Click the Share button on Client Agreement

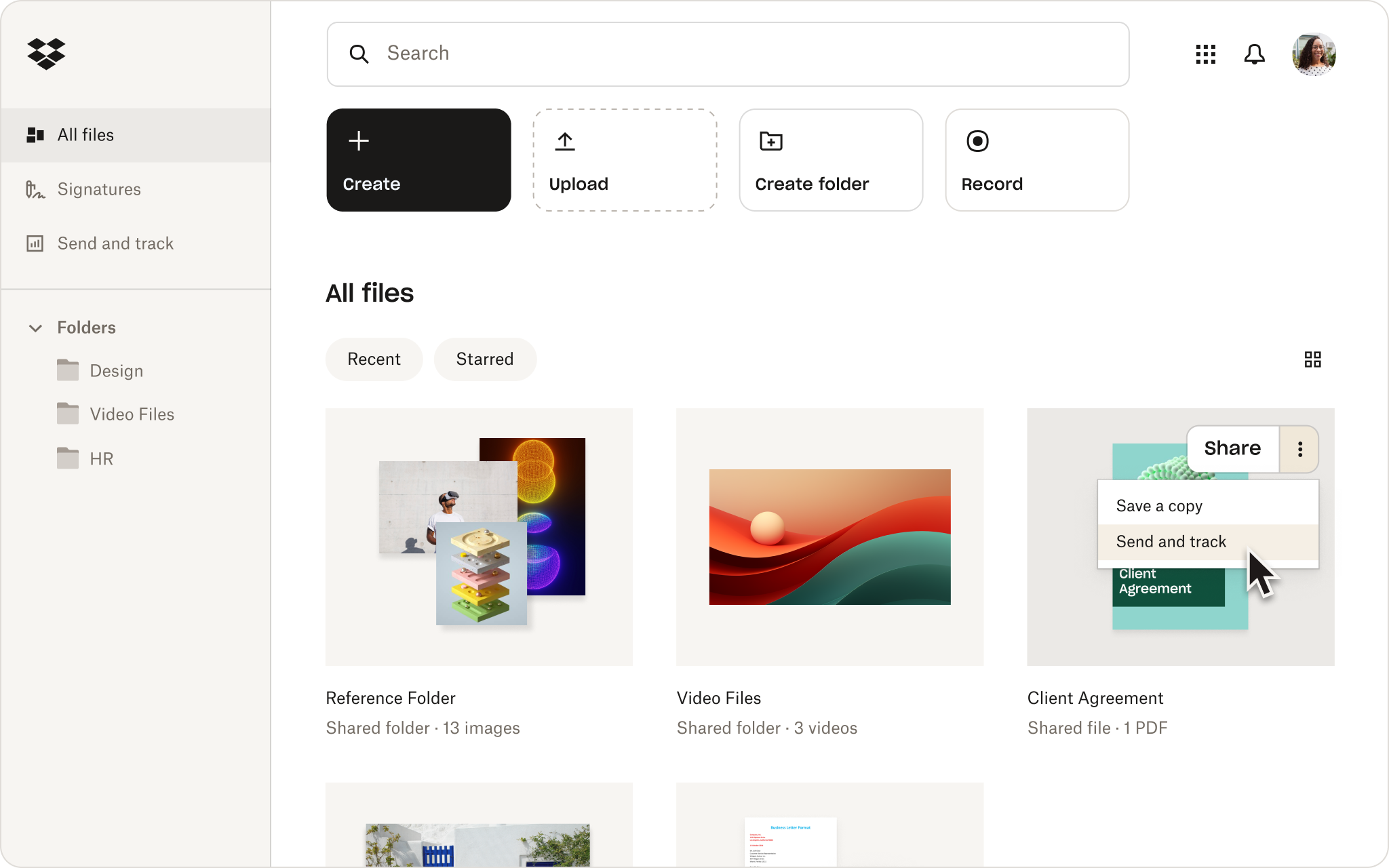point(1232,448)
